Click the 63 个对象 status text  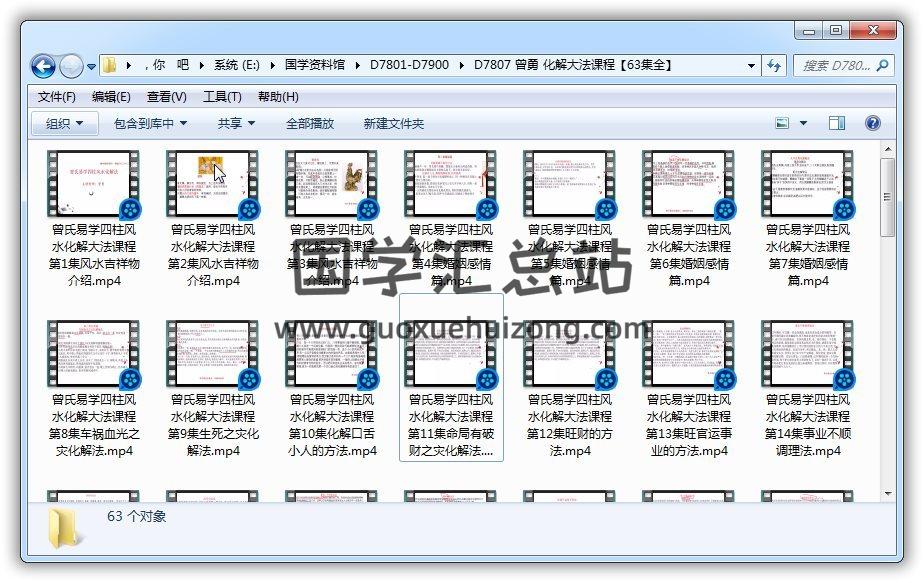(x=137, y=516)
